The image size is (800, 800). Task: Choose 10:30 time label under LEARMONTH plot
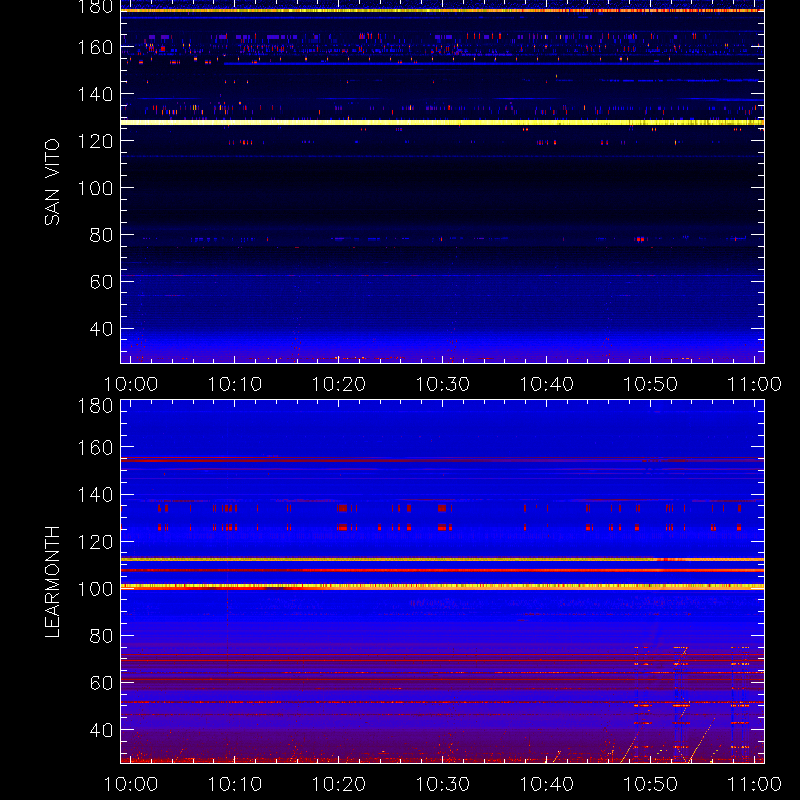click(x=442, y=784)
